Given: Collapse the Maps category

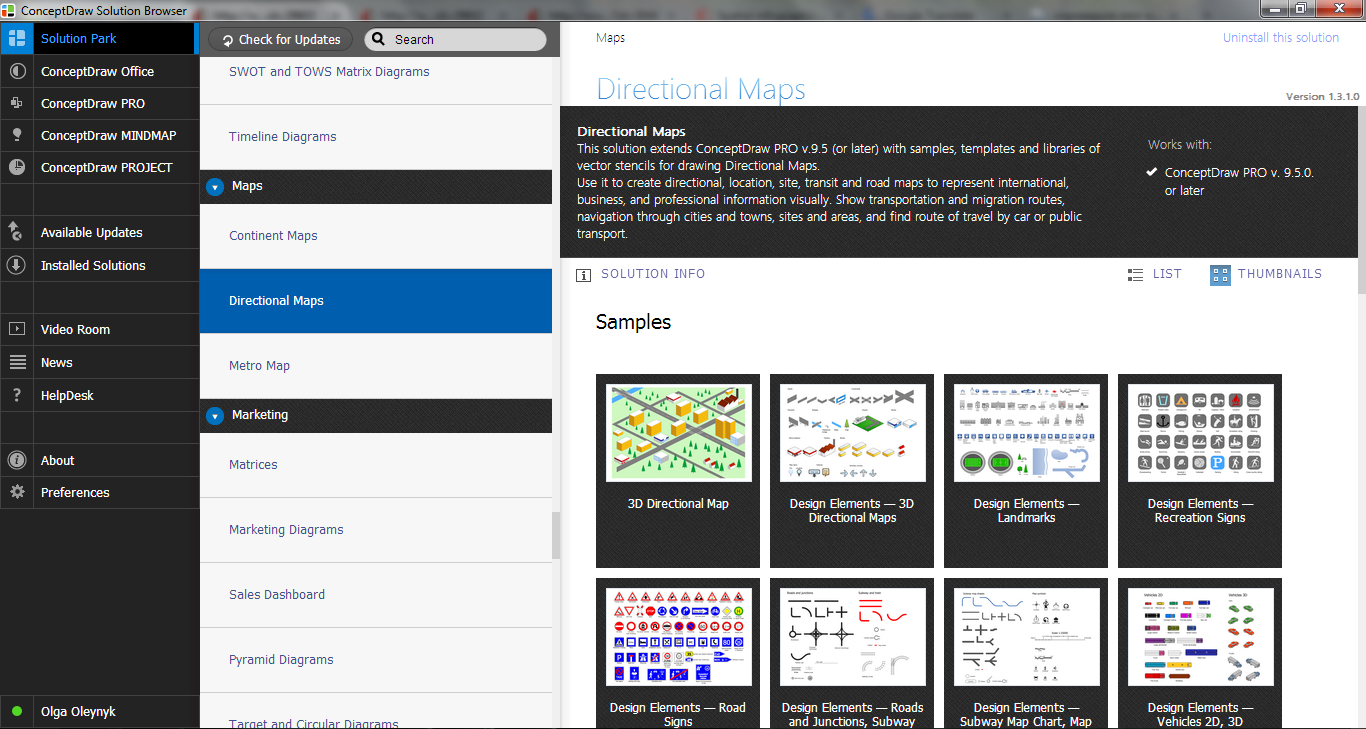Looking at the screenshot, I should pyautogui.click(x=214, y=186).
